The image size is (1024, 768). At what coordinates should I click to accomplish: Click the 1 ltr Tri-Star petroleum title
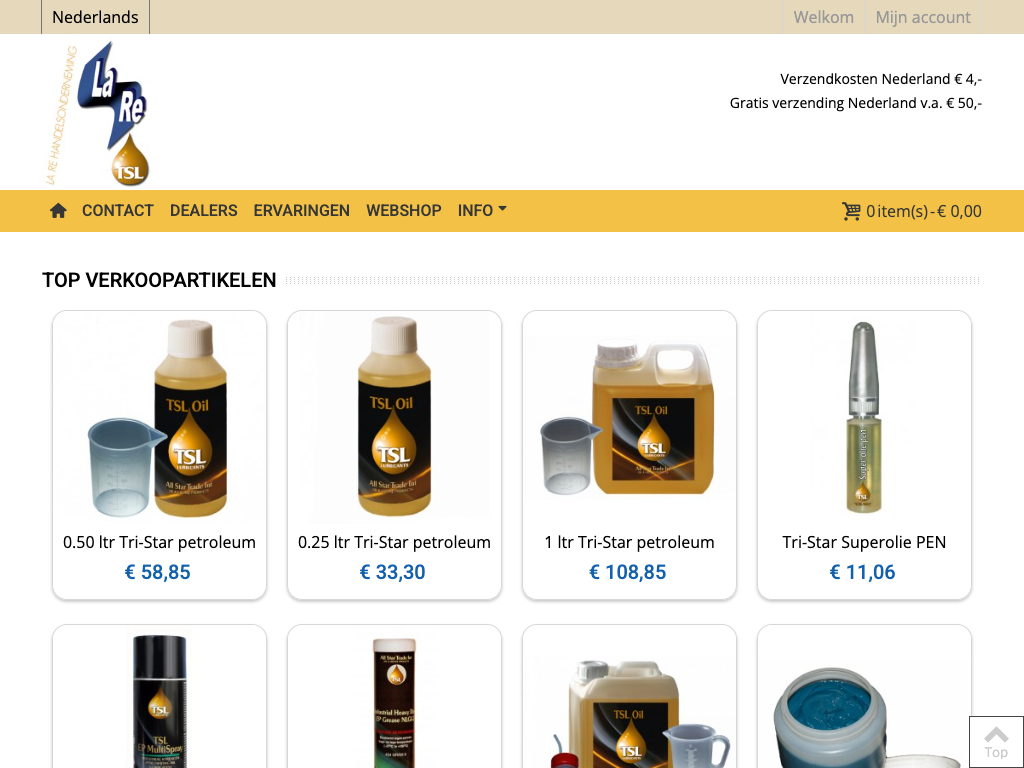[x=630, y=542]
